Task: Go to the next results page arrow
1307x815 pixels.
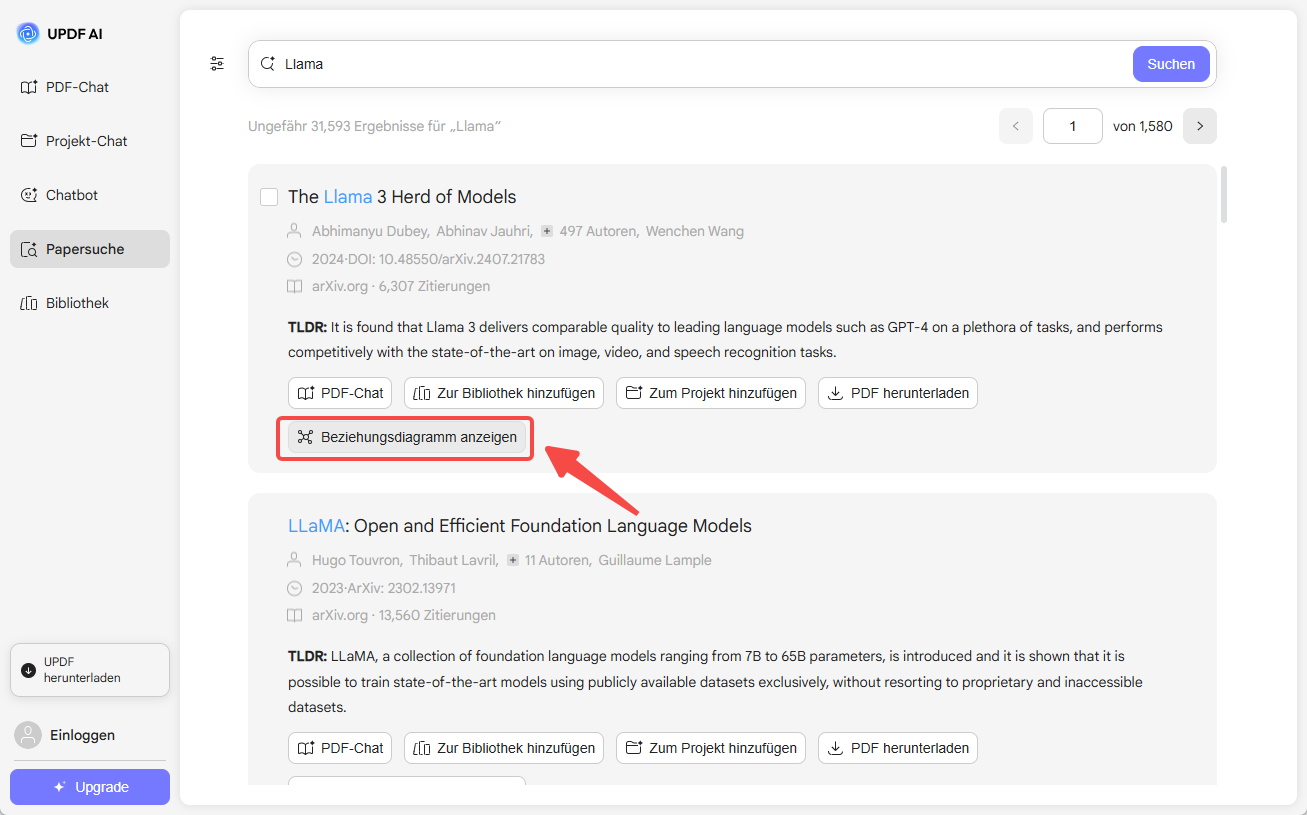Action: [x=1200, y=126]
